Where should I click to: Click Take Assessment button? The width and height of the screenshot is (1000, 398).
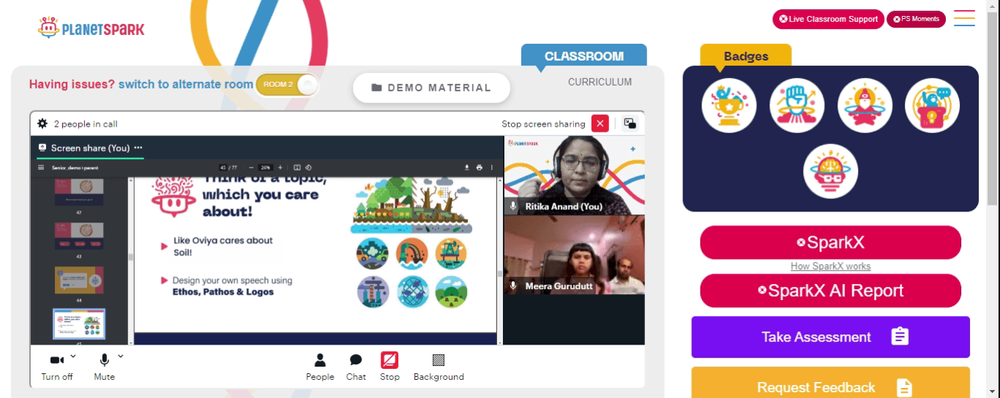(830, 337)
